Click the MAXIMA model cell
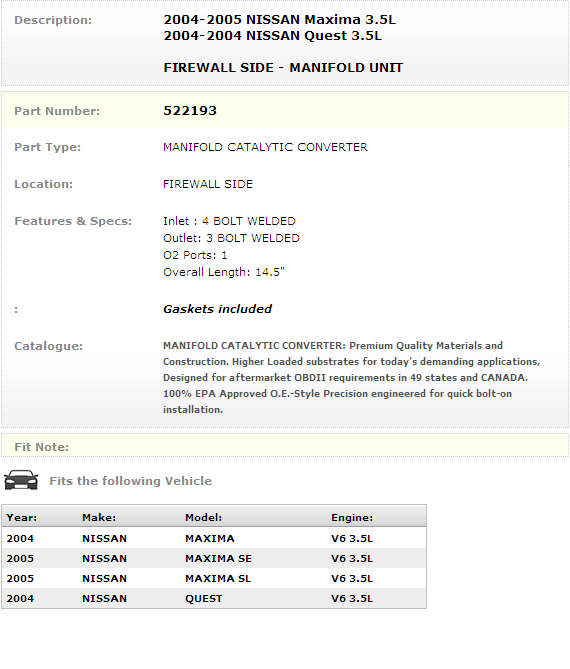570x669 pixels. tap(209, 538)
